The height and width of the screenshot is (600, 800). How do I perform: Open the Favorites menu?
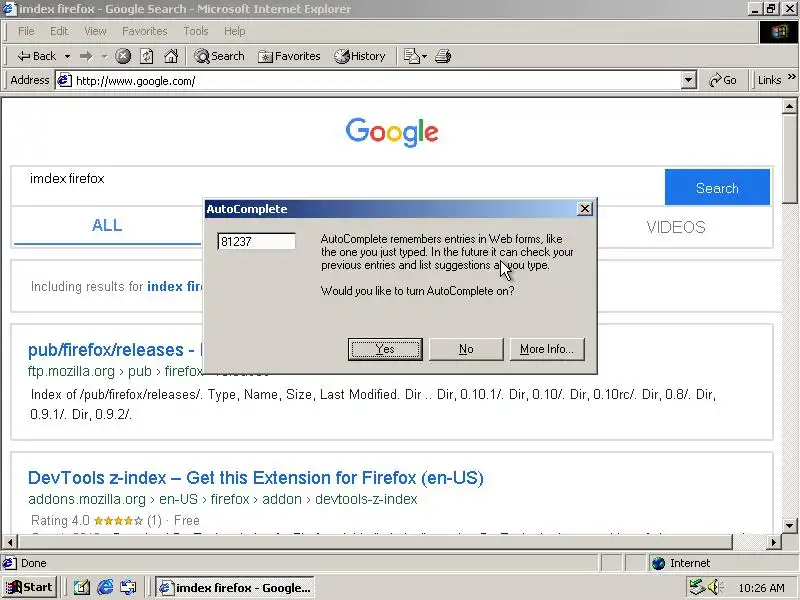click(x=144, y=31)
